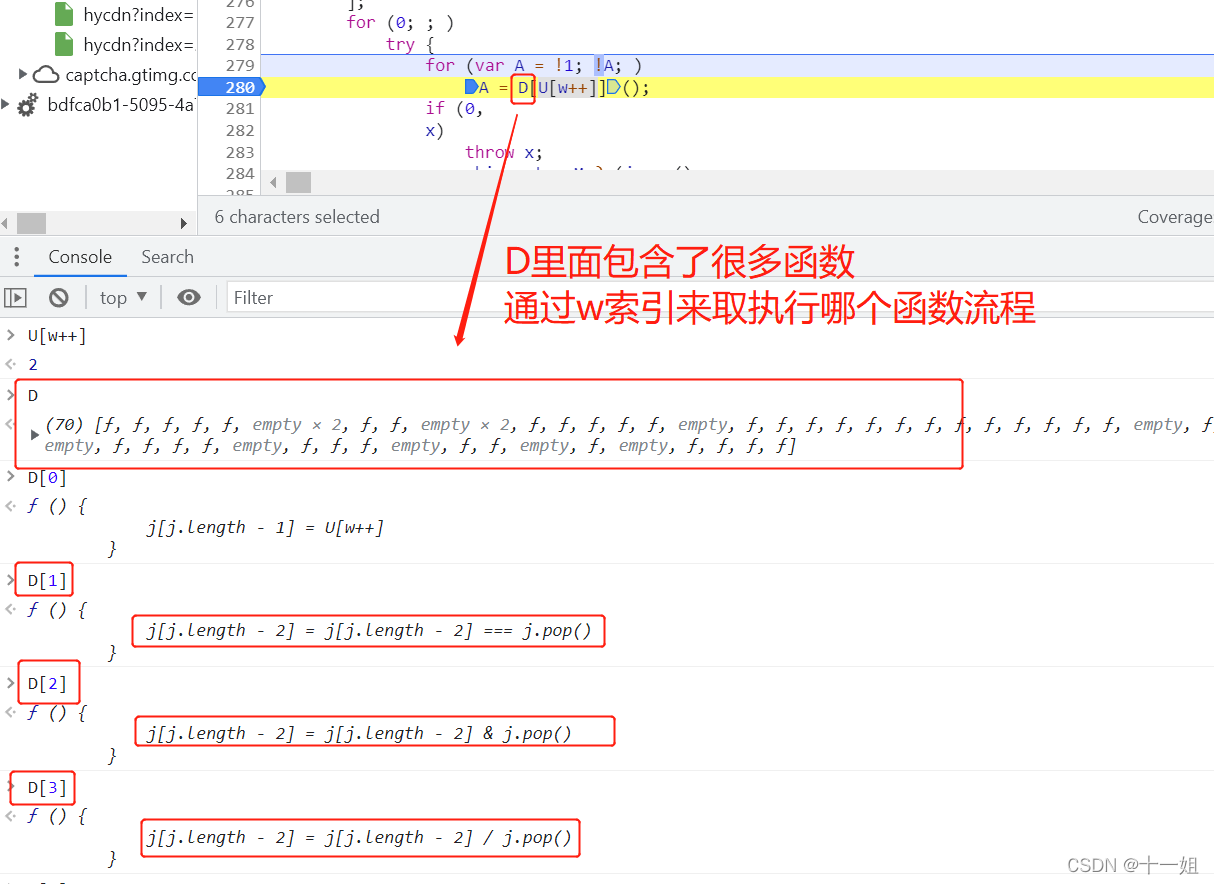Click line number 283 in gutter
The height and width of the screenshot is (884, 1214).
[x=240, y=152]
